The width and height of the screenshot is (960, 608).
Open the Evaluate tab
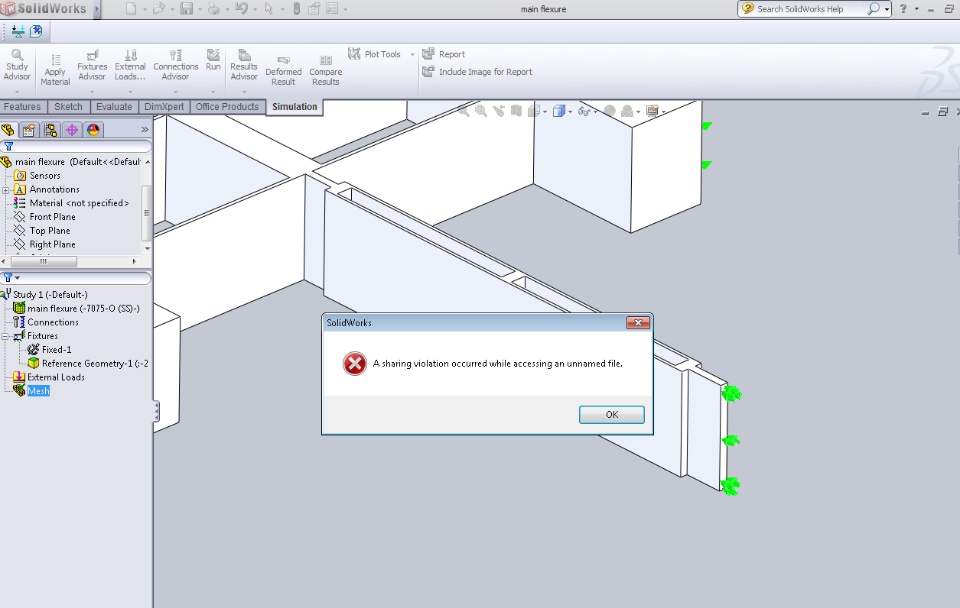[114, 107]
